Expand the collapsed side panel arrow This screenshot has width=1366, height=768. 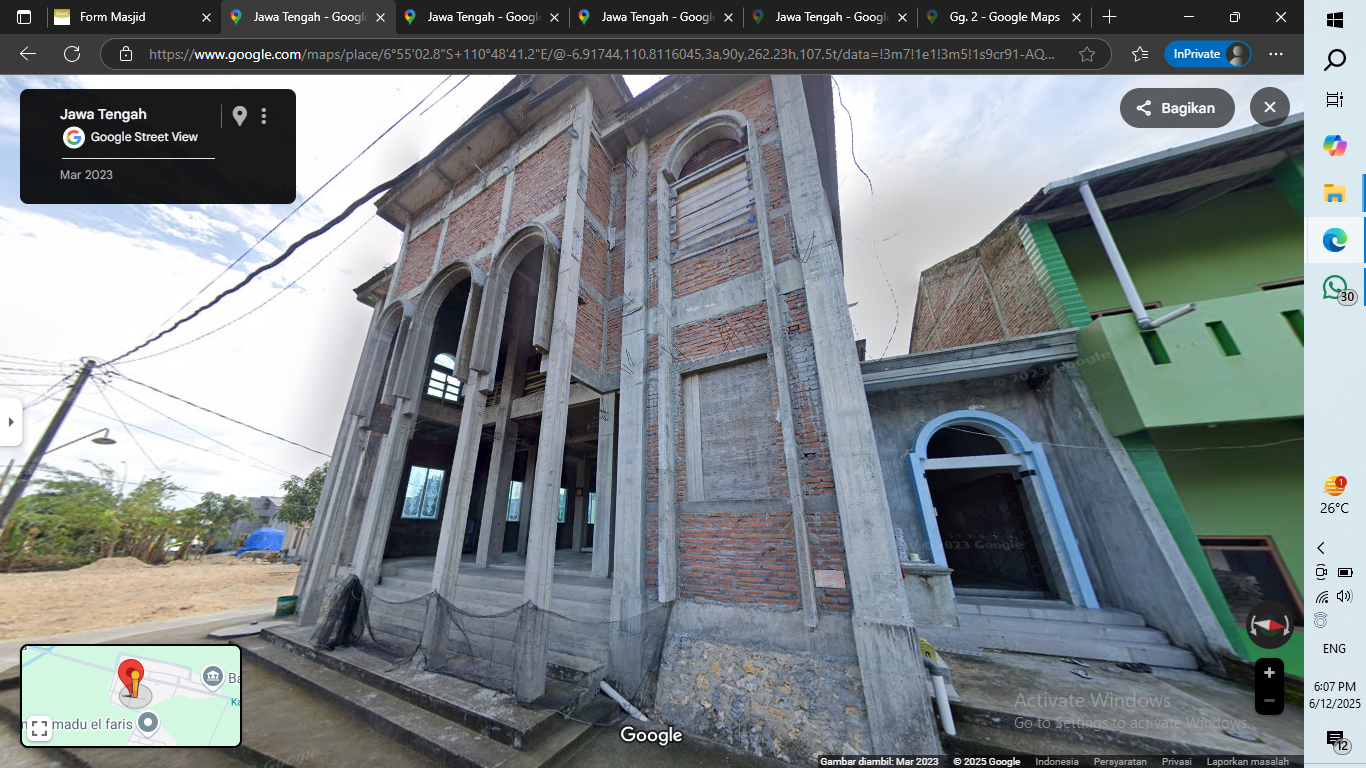click(x=10, y=423)
